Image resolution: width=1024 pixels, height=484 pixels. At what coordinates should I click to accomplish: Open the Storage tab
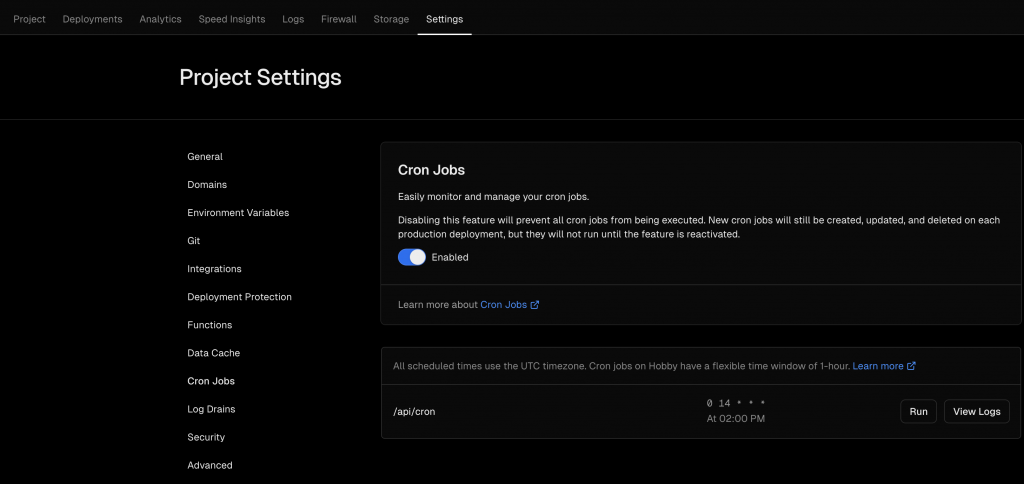tap(391, 19)
